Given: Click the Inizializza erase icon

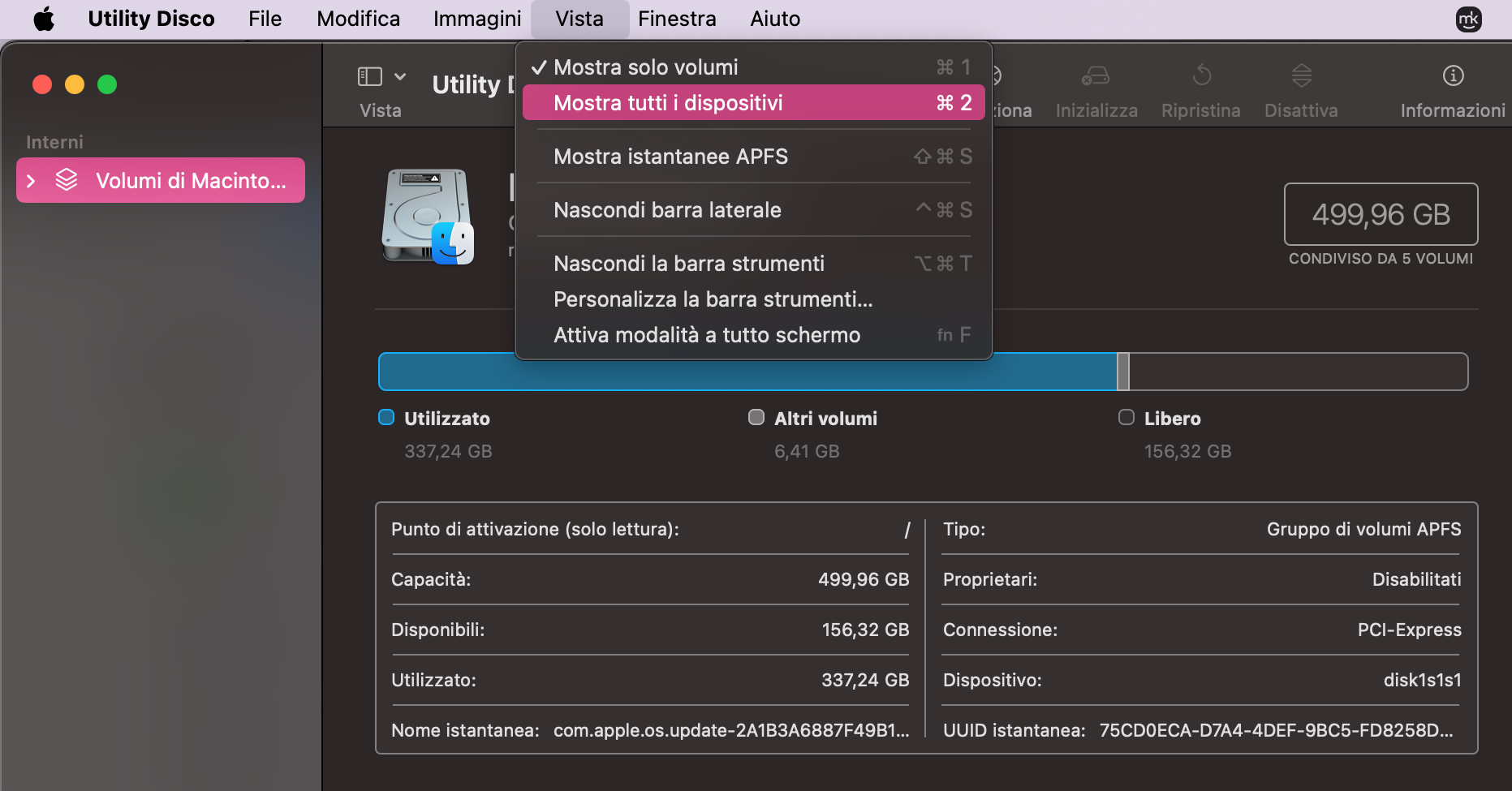Looking at the screenshot, I should [x=1096, y=76].
